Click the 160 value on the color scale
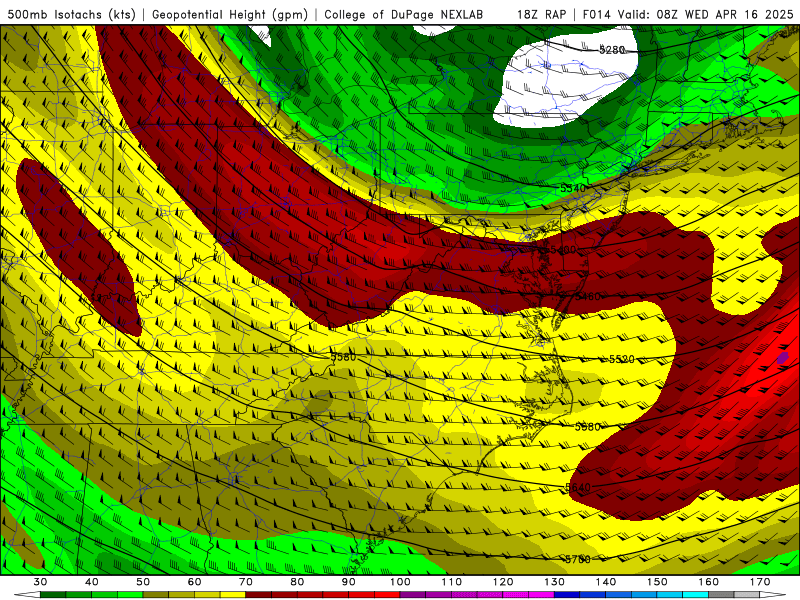The width and height of the screenshot is (800, 600). 709,582
